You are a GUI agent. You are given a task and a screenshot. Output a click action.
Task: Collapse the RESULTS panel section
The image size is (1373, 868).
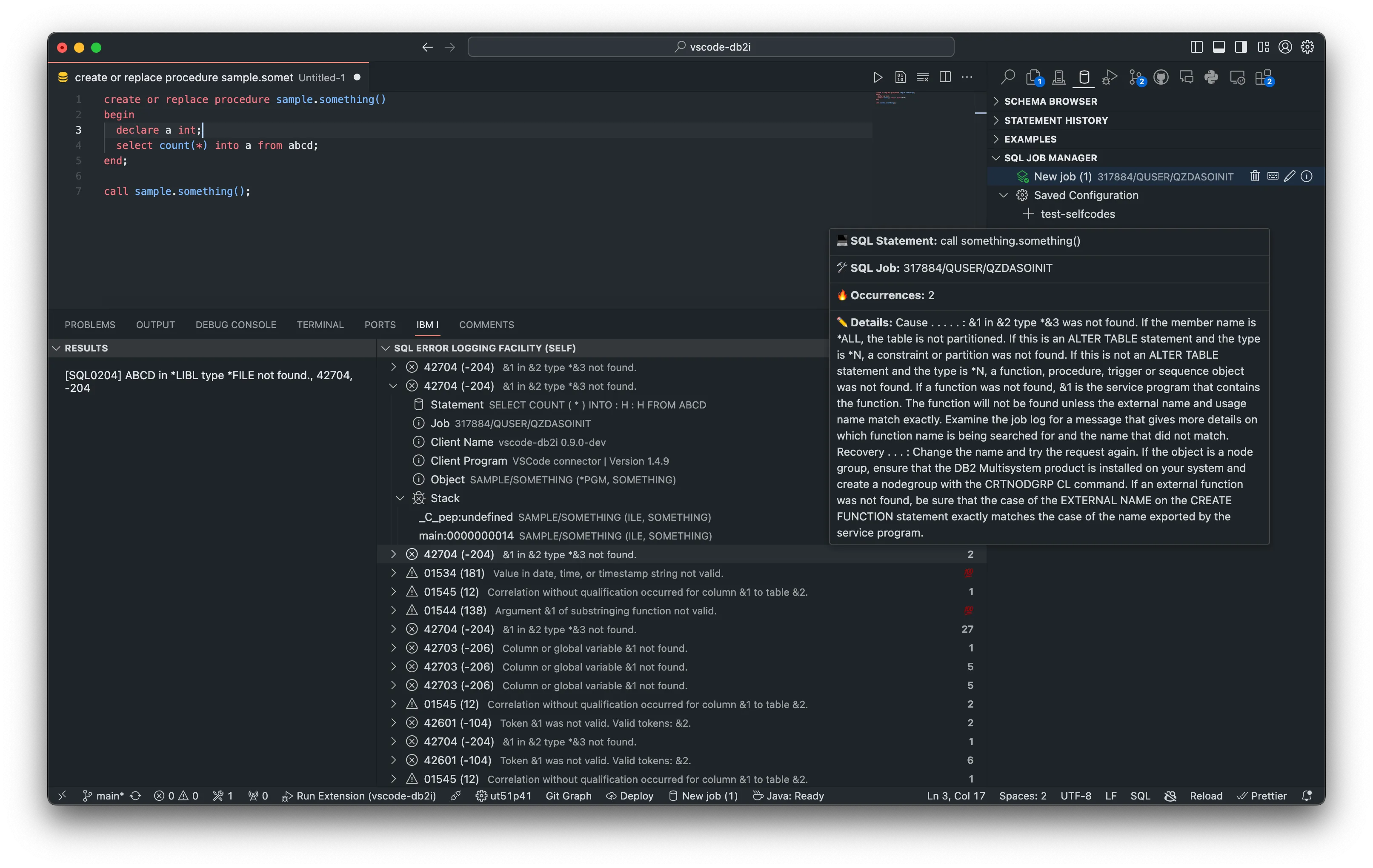coord(212,348)
